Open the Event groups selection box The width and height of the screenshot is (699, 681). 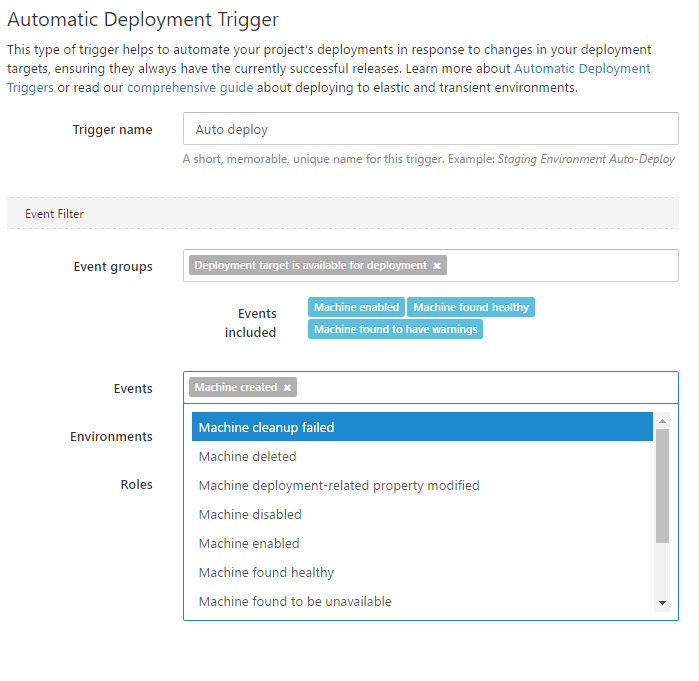[560, 266]
